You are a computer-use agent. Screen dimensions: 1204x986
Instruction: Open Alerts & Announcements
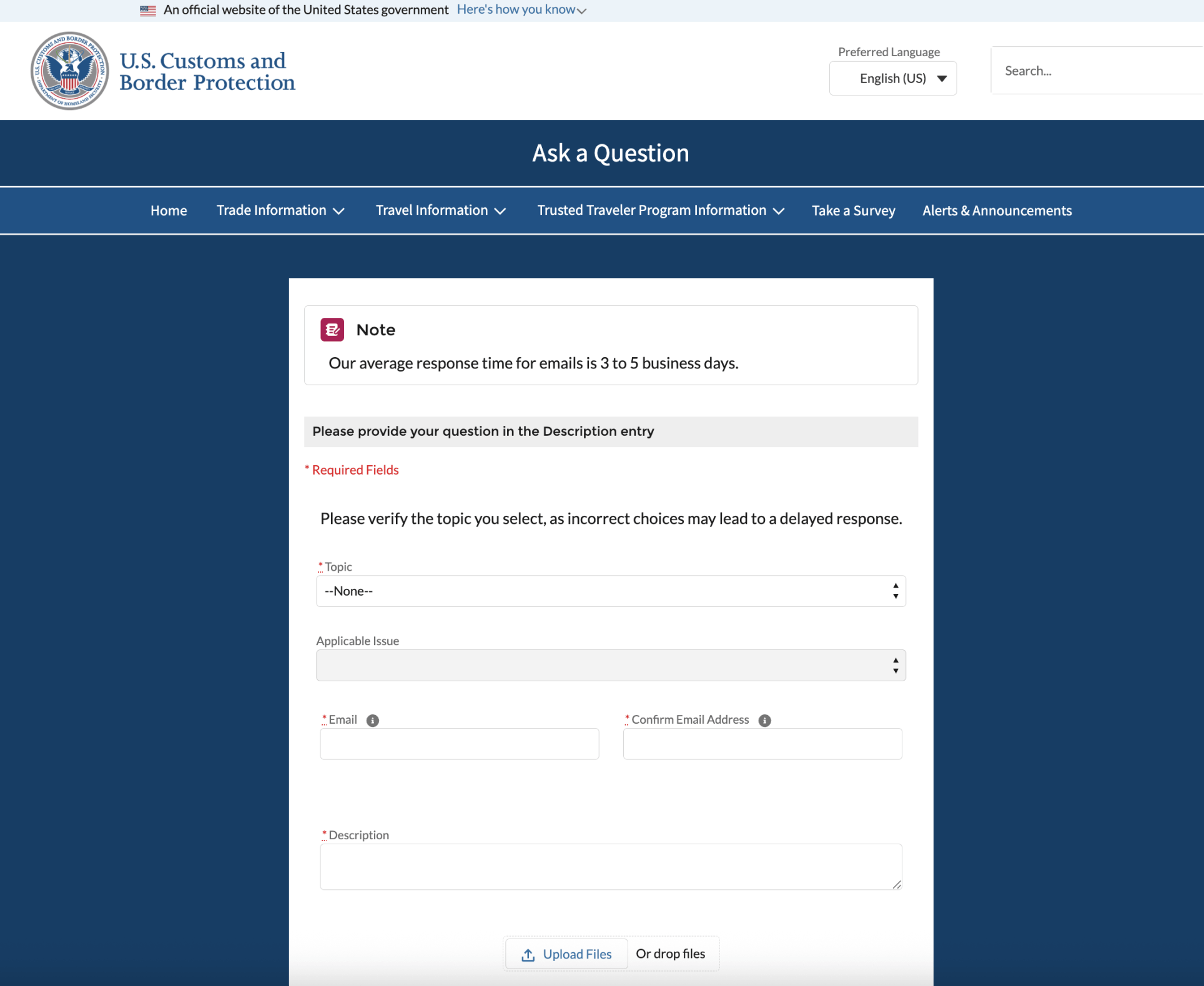pos(997,210)
